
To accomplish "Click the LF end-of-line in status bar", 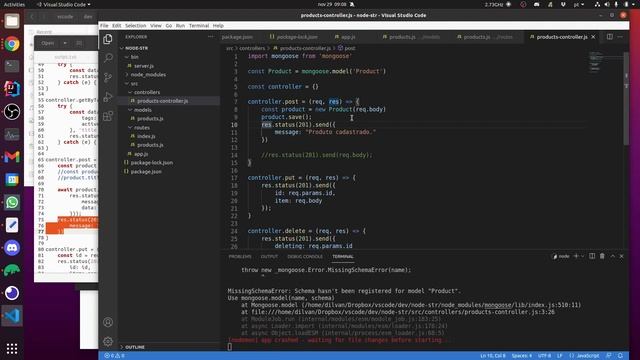I will point(560,356).
